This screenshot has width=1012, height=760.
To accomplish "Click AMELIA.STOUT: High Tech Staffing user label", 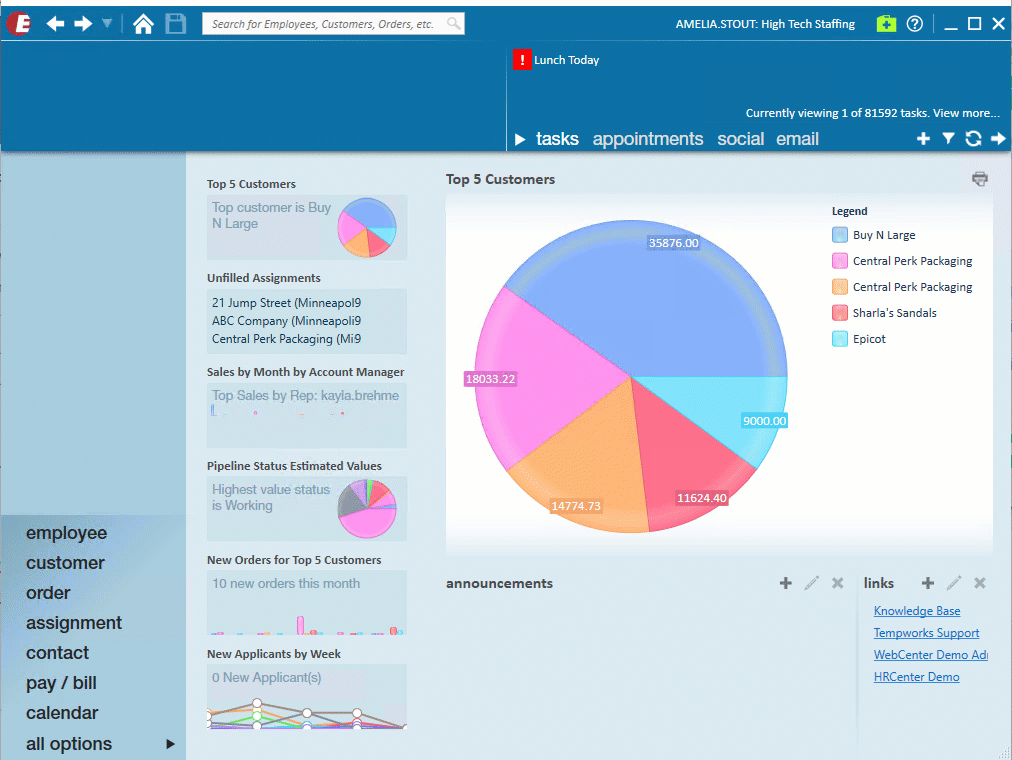I will 765,24.
